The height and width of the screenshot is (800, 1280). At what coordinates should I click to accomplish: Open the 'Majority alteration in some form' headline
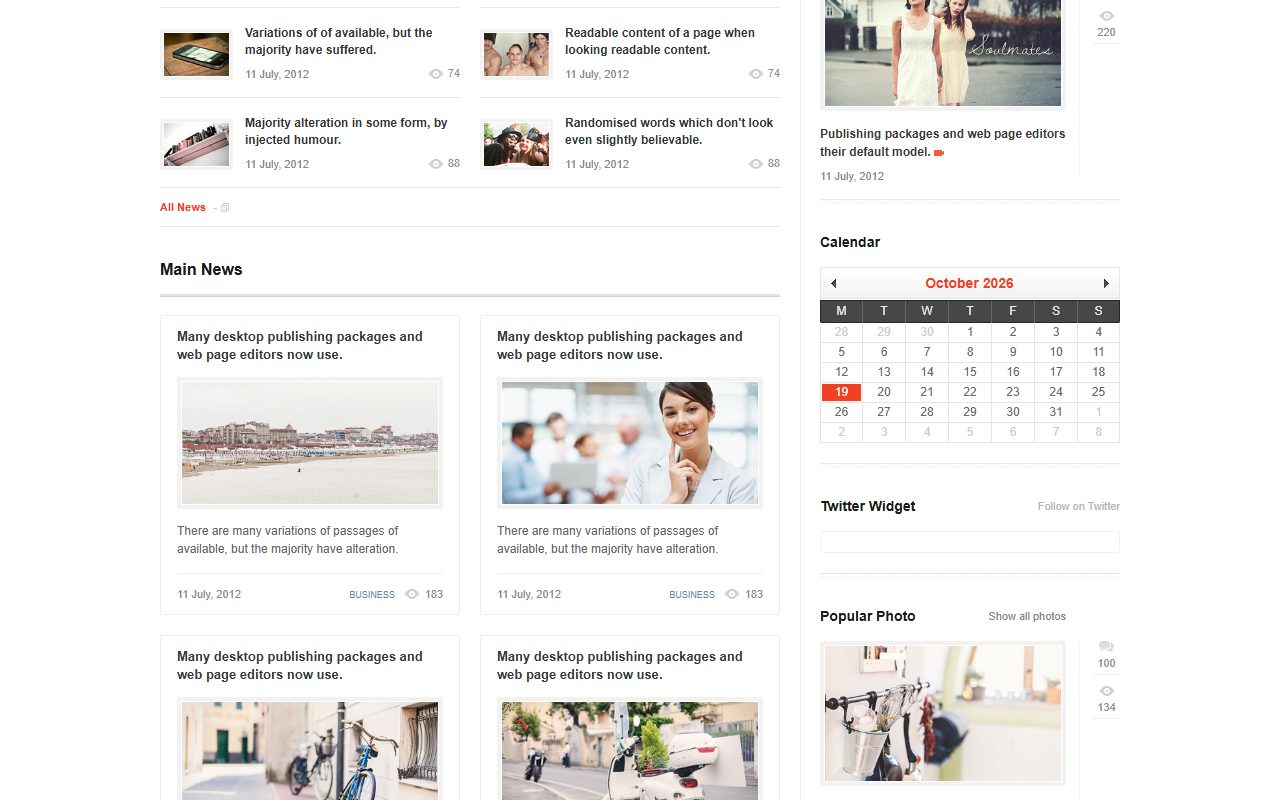[x=346, y=132]
